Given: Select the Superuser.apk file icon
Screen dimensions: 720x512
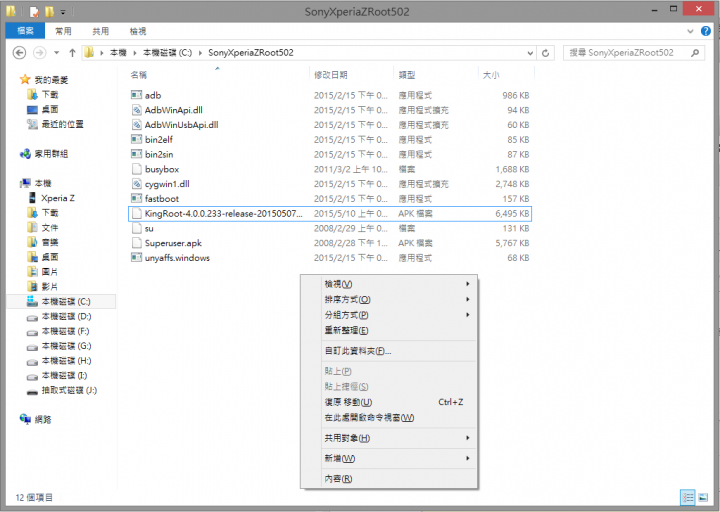Looking at the screenshot, I should pyautogui.click(x=136, y=243).
